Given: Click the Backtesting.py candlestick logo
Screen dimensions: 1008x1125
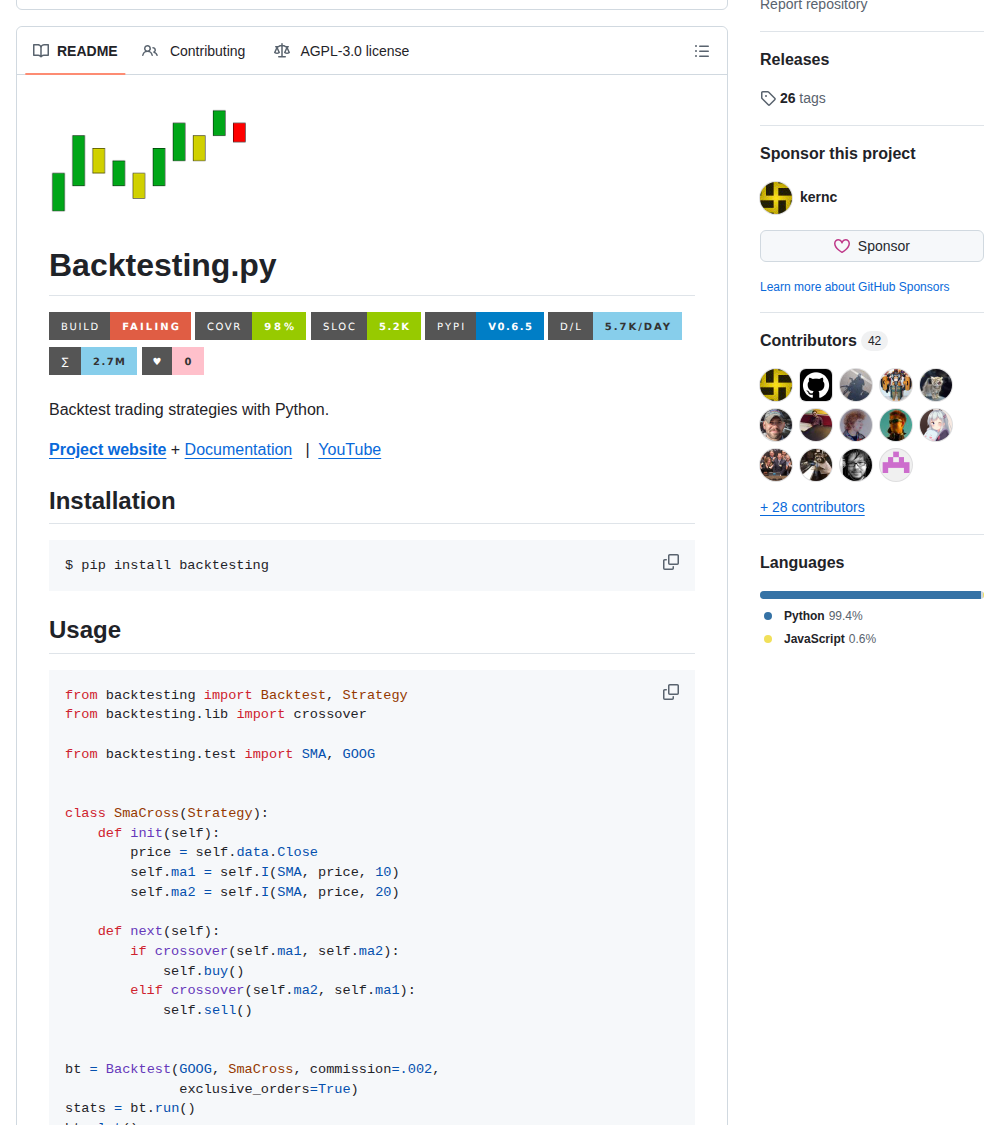Looking at the screenshot, I should tap(149, 161).
